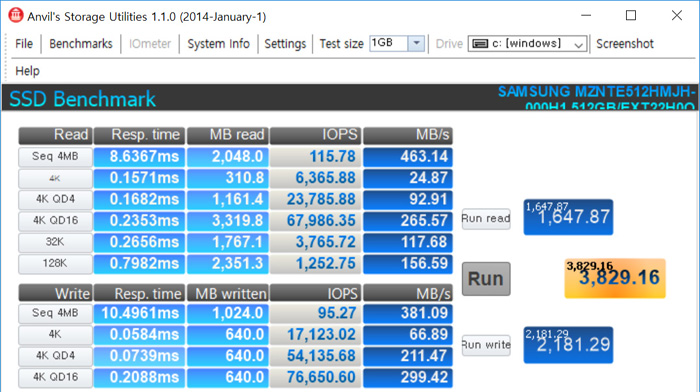This screenshot has width=700, height=392.
Task: Click the Write column header
Action: click(55, 294)
